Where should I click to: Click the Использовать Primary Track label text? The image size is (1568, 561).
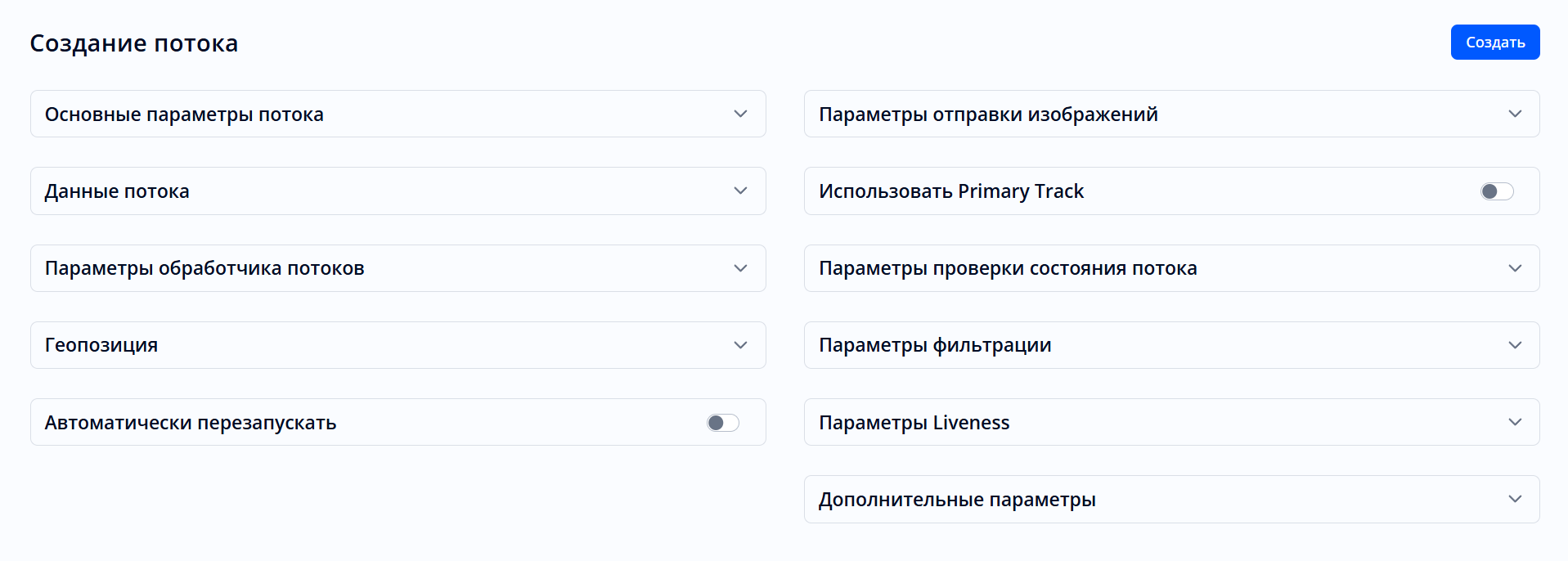[x=951, y=191]
